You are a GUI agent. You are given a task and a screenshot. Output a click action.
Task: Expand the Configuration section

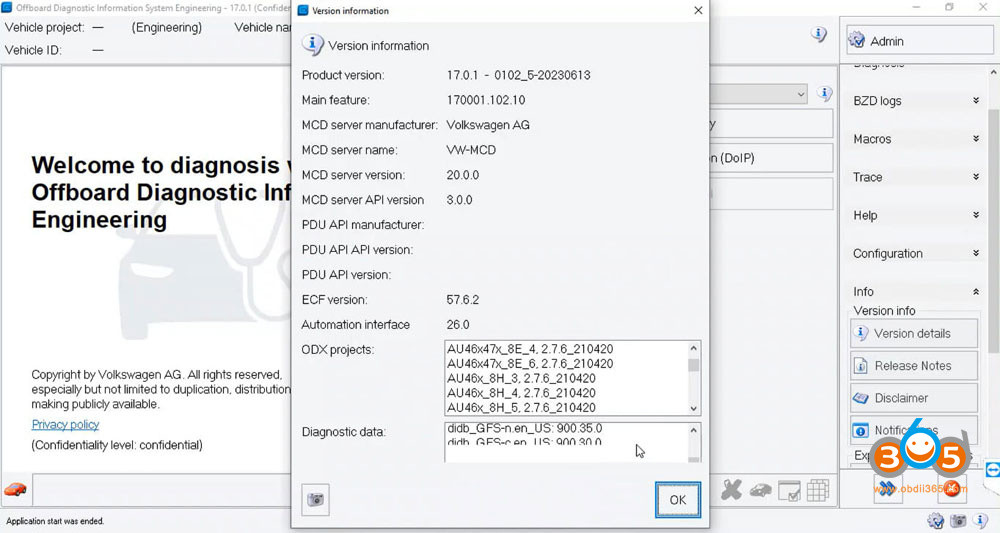pos(975,254)
